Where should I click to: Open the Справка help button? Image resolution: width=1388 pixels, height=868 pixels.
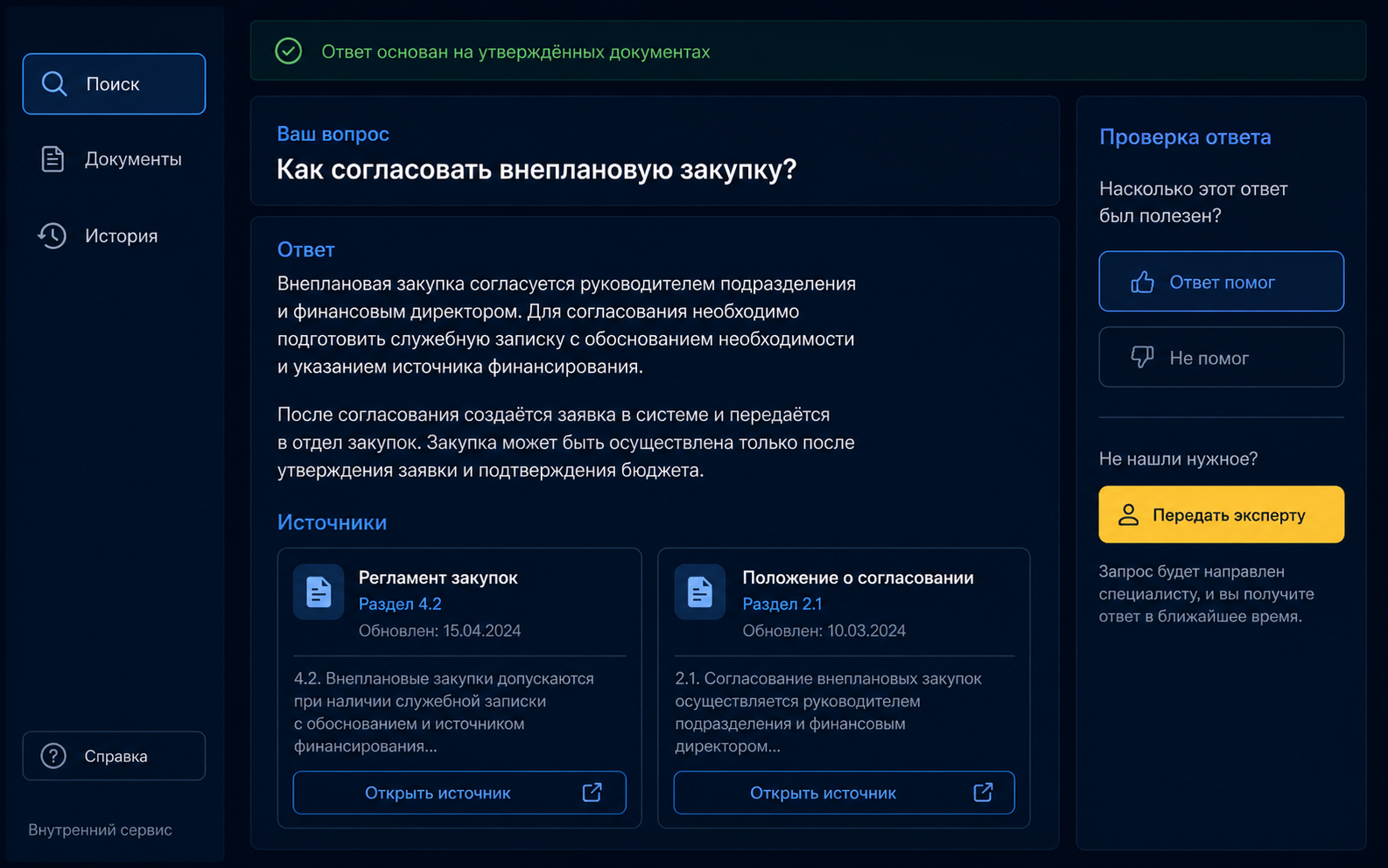(x=114, y=756)
